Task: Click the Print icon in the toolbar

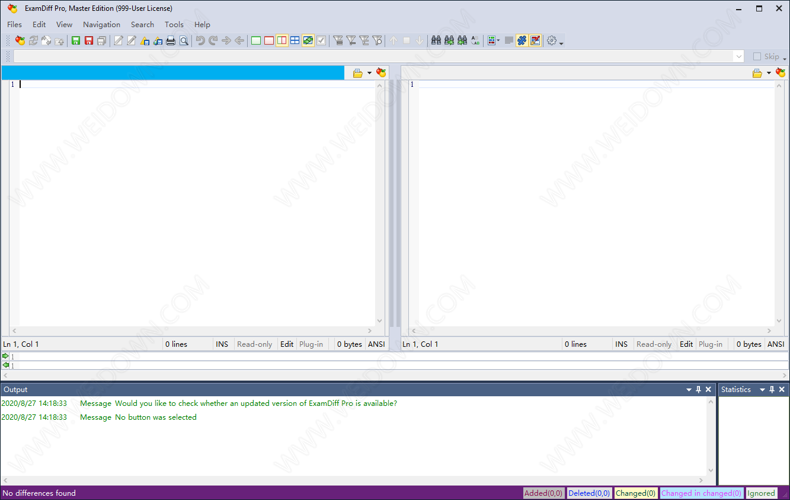Action: (171, 41)
